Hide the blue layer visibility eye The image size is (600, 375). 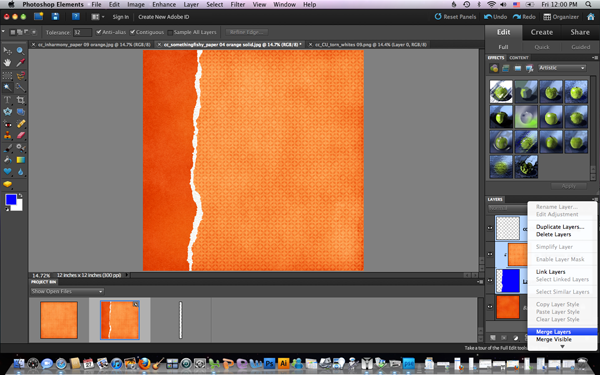coord(490,280)
